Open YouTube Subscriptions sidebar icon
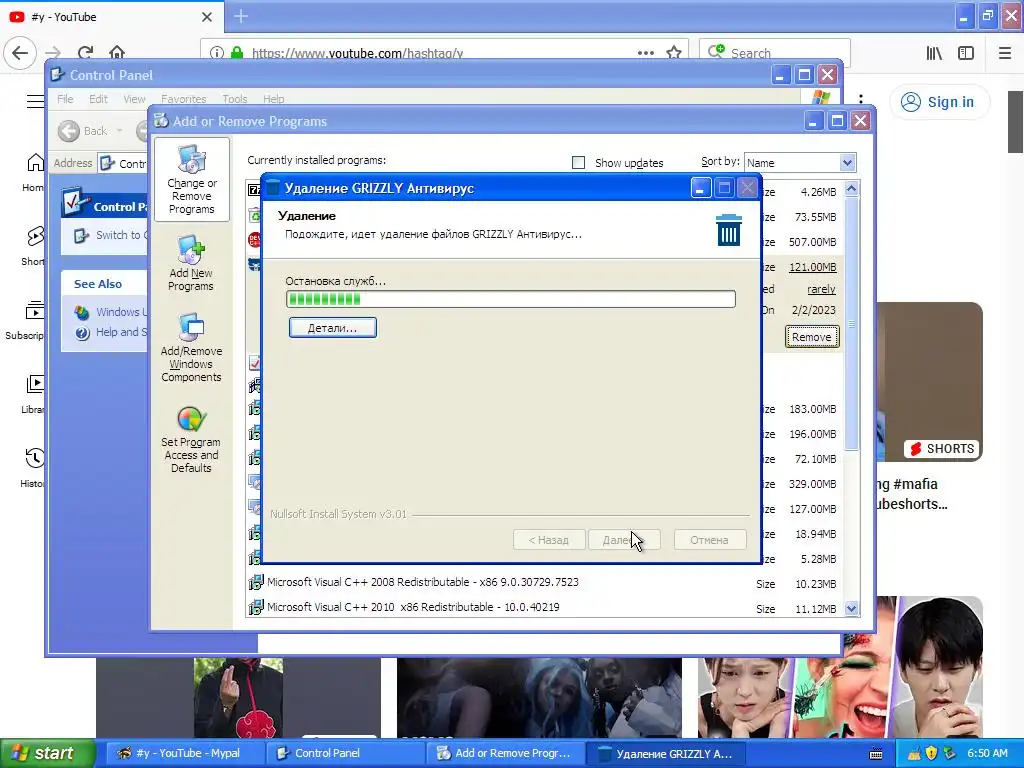 35,310
